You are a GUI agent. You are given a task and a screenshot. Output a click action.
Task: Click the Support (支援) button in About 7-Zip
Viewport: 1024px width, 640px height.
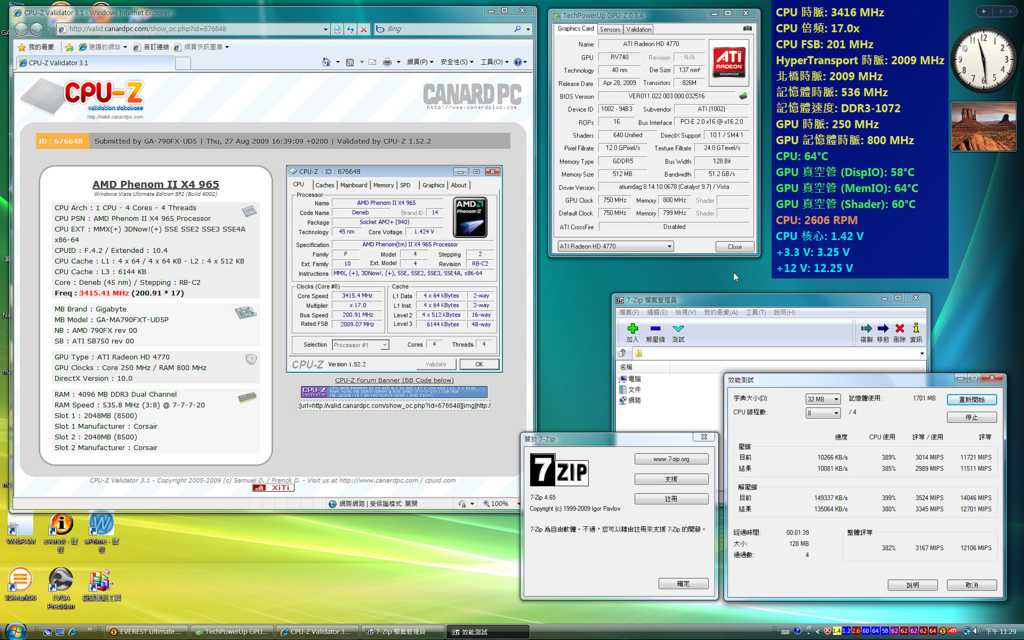671,479
